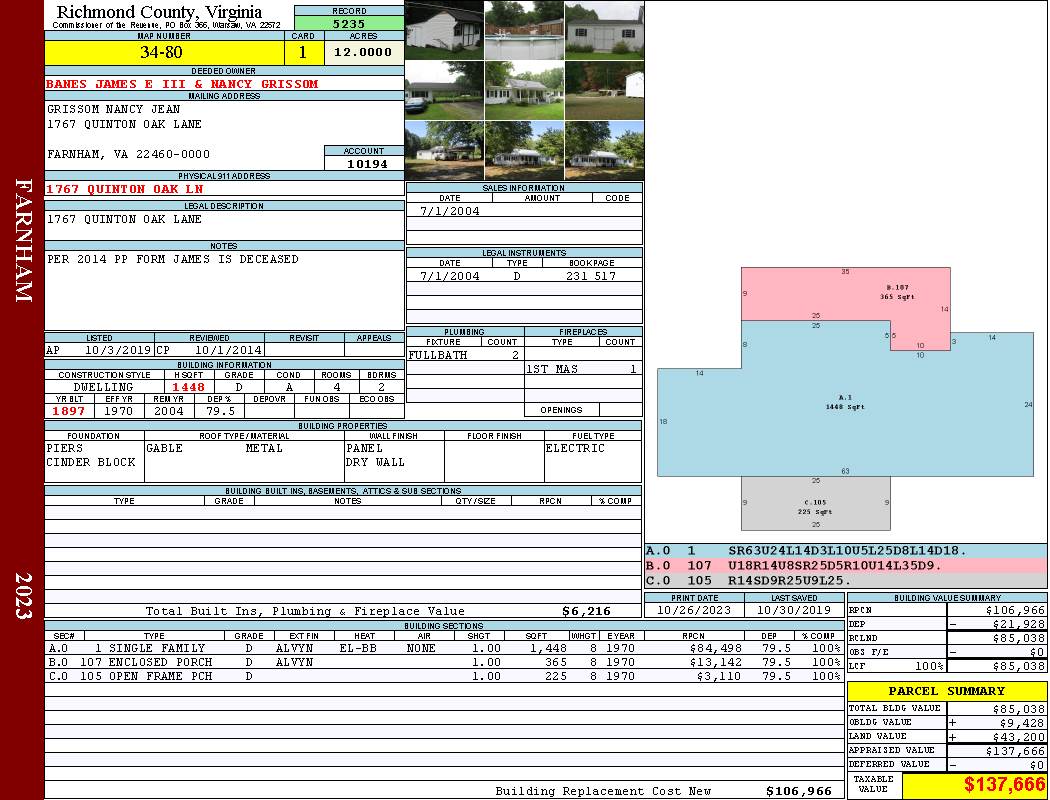
Task: Open the photo with parked blue car
Action: 445,90
